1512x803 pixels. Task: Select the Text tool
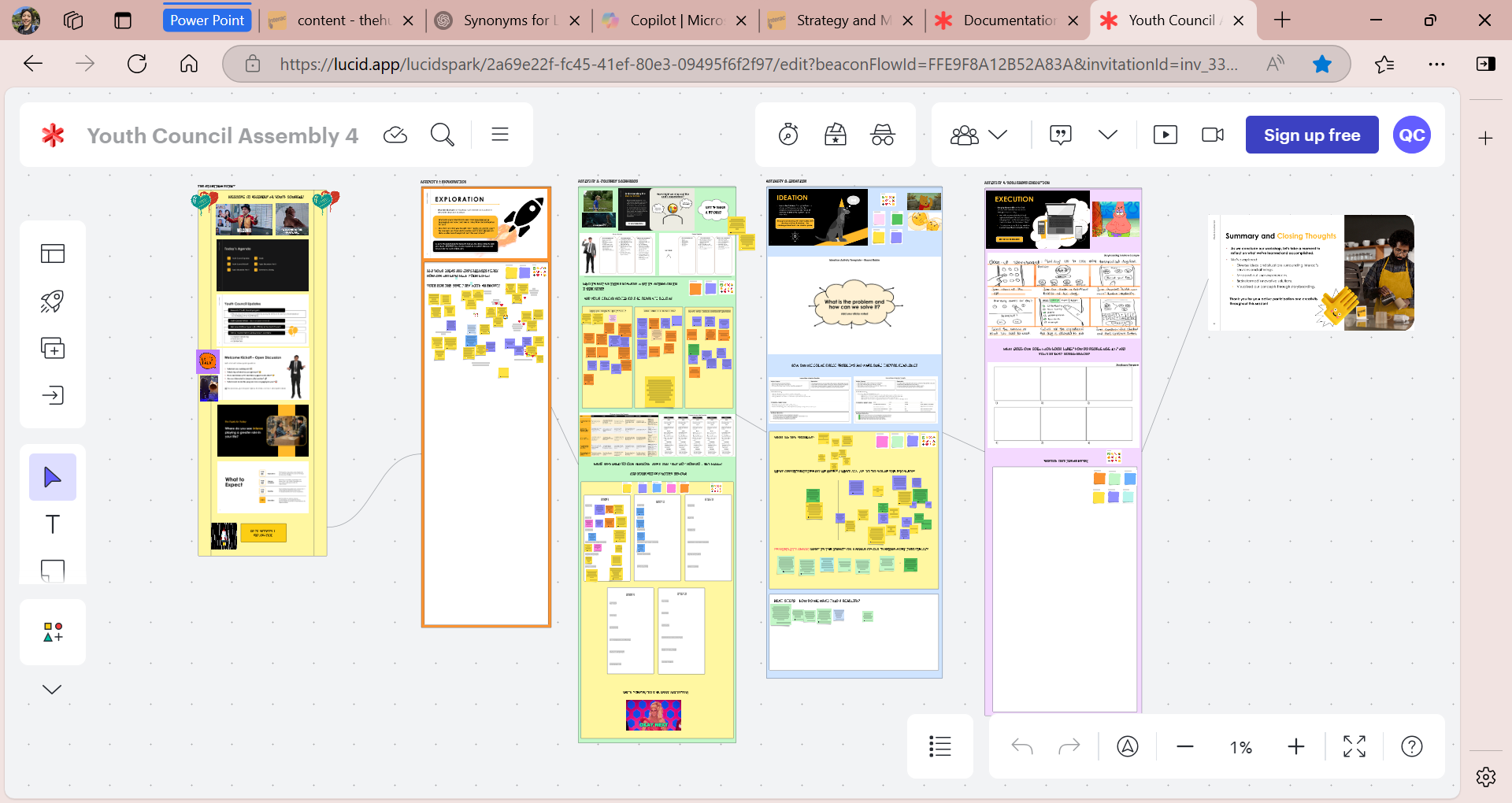pyautogui.click(x=52, y=524)
